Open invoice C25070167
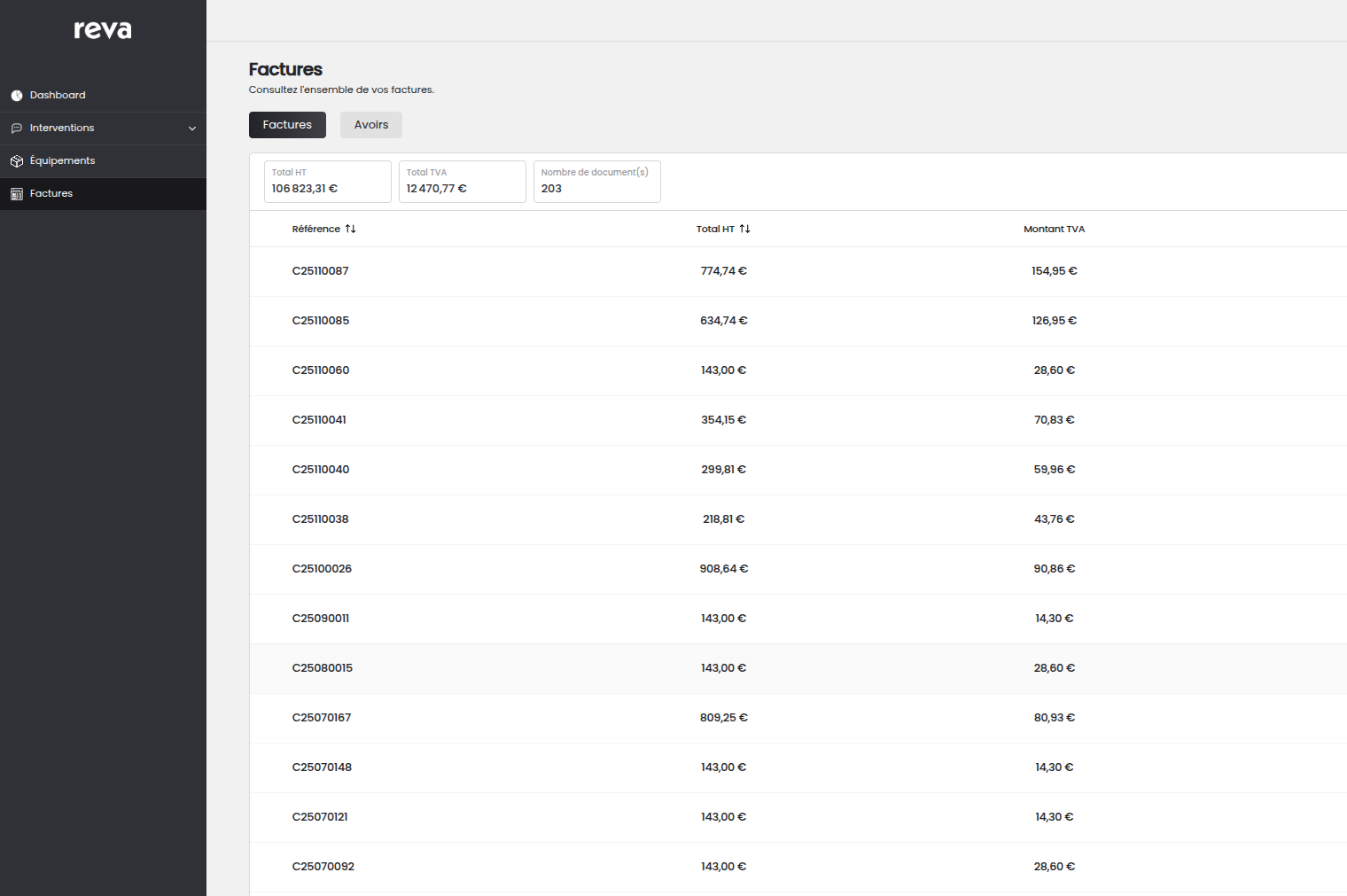Screen dimensions: 1347x896 click(x=322, y=718)
